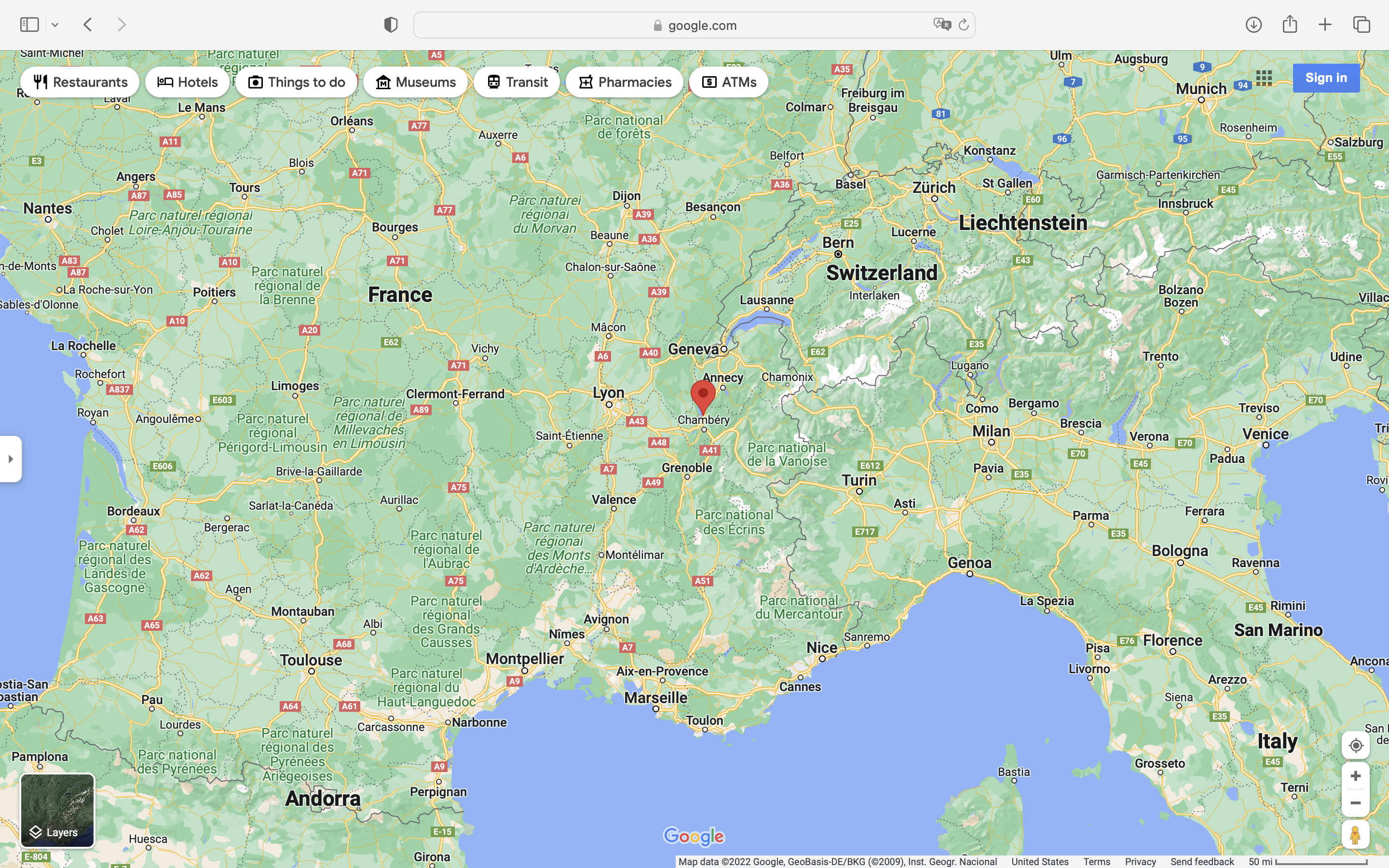Show your location with the target icon
1389x868 pixels.
[1355, 745]
